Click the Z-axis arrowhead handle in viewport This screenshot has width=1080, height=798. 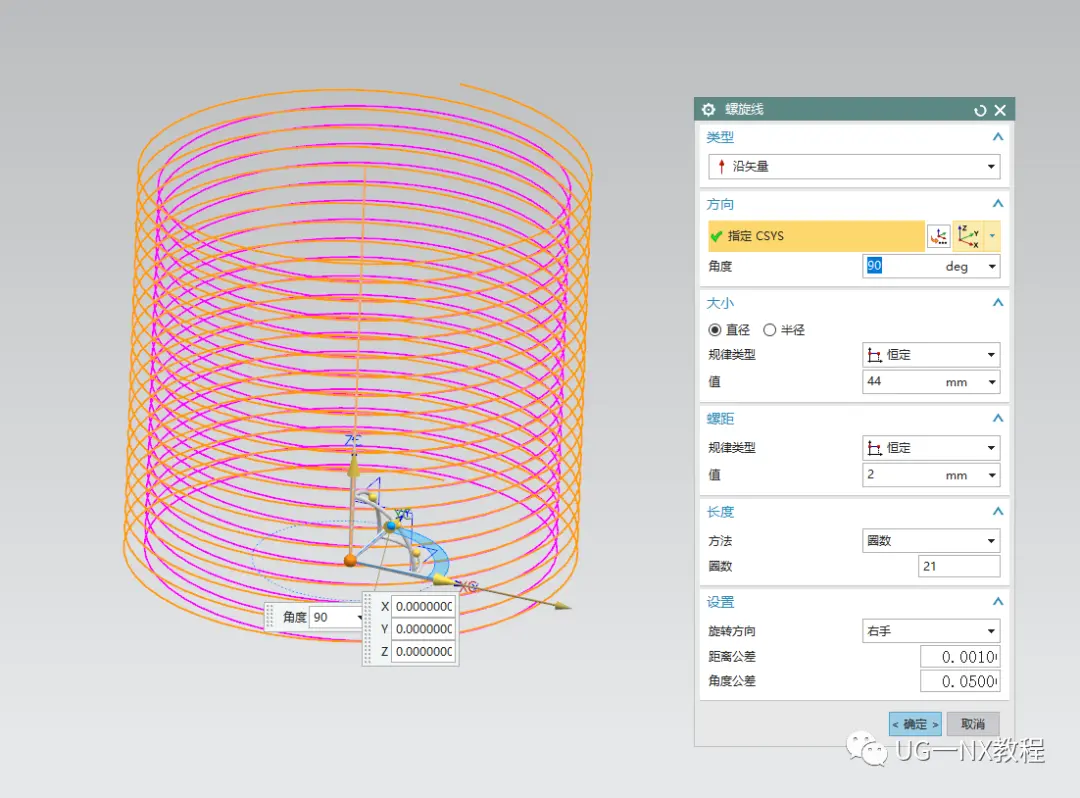coord(353,468)
